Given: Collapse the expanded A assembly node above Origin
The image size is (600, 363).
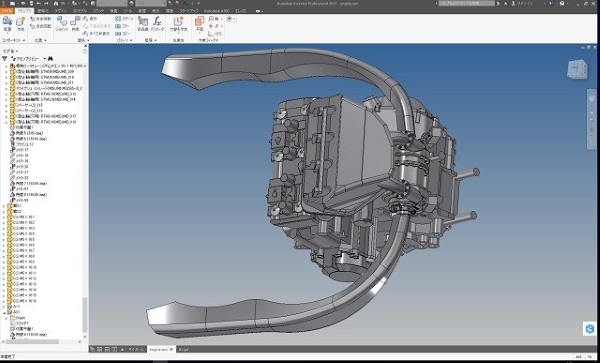Looking at the screenshot, I should (4, 312).
